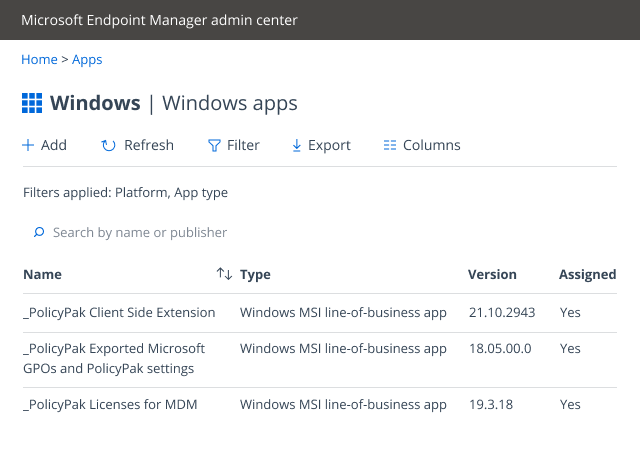Sort by the Assigned column header
This screenshot has height=450, width=640.
pyautogui.click(x=587, y=274)
